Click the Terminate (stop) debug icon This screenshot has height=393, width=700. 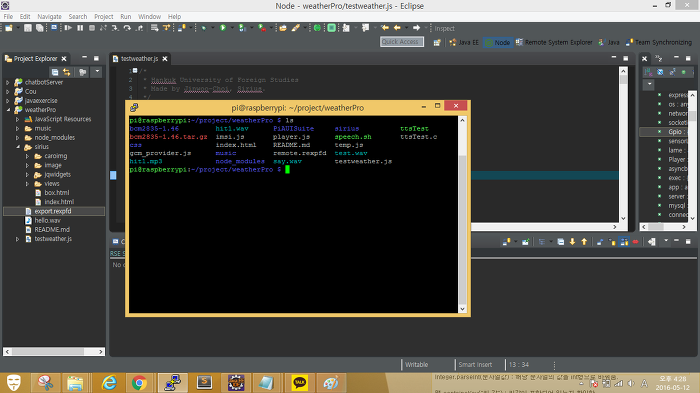point(92,28)
